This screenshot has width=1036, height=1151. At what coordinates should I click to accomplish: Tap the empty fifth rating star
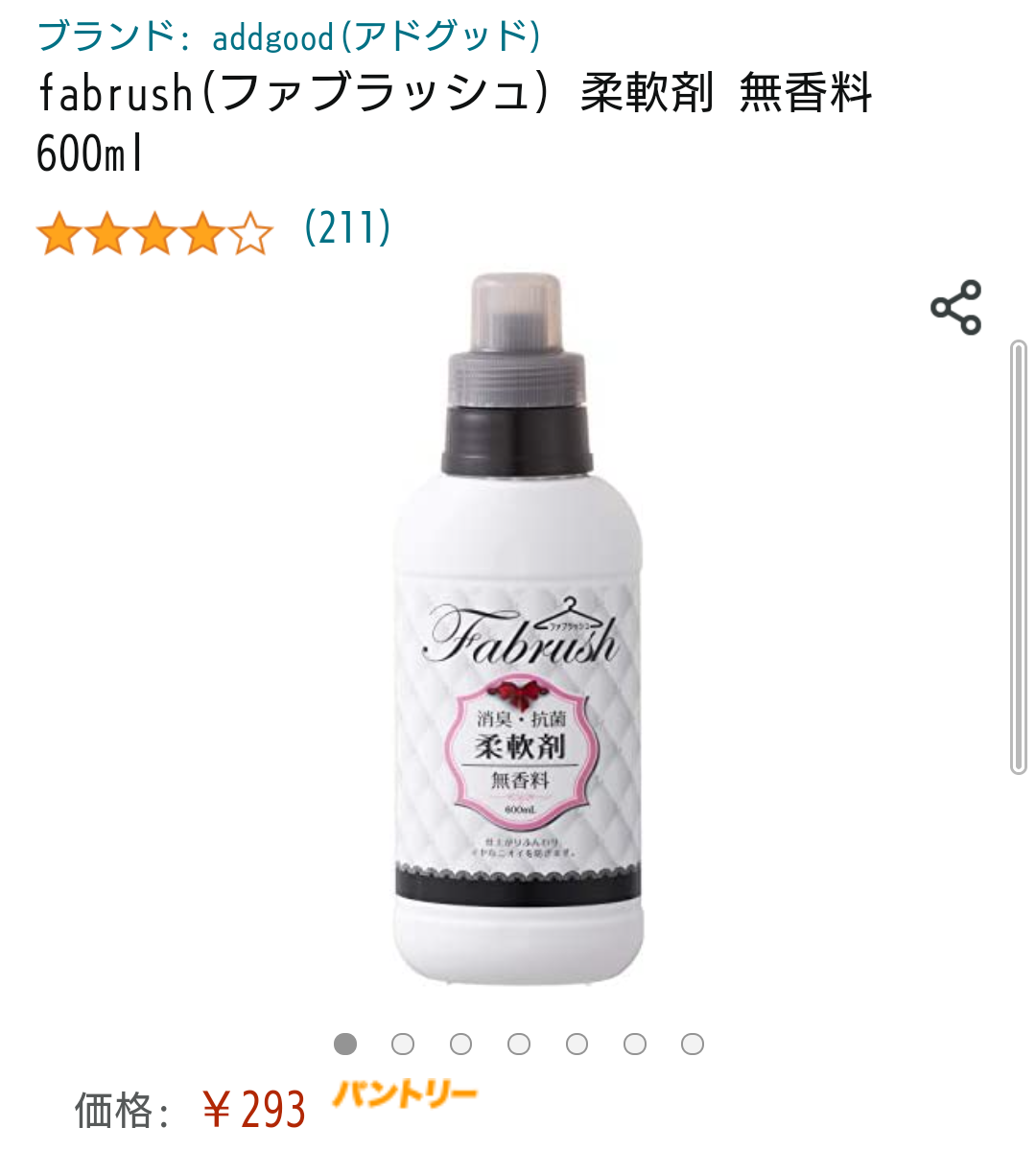tap(250, 234)
